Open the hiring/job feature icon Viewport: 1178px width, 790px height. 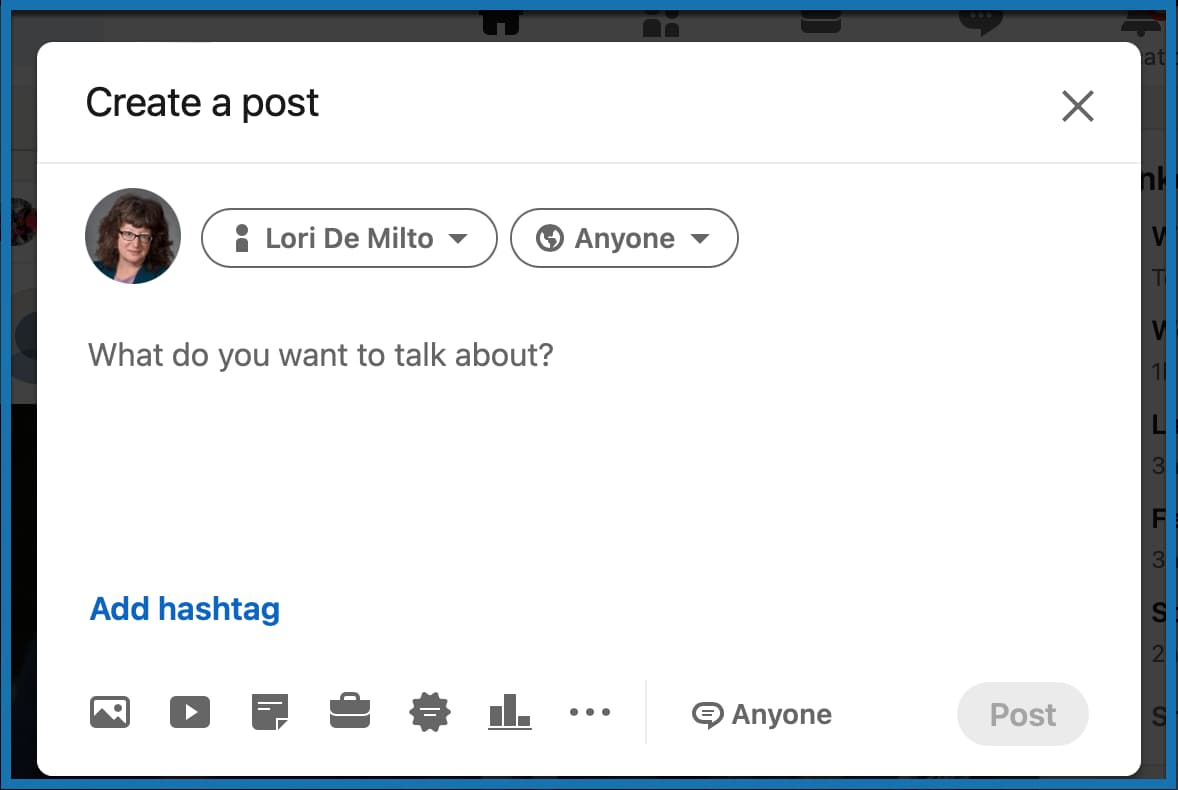coord(350,712)
